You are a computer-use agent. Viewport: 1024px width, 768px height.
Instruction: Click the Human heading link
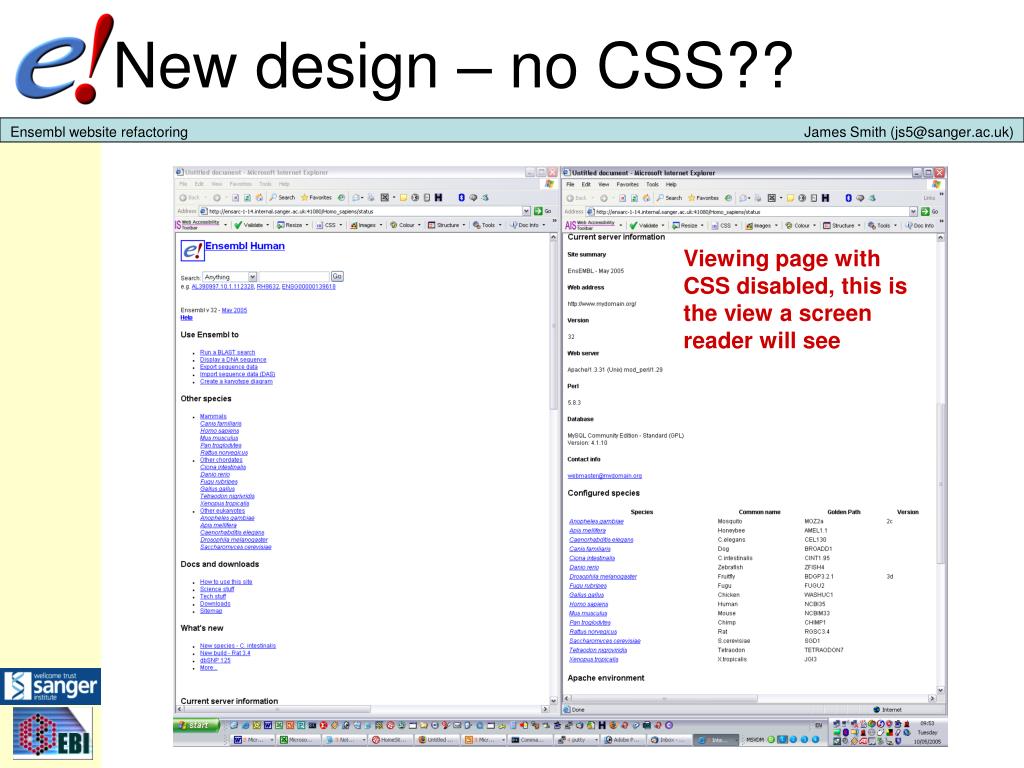268,246
